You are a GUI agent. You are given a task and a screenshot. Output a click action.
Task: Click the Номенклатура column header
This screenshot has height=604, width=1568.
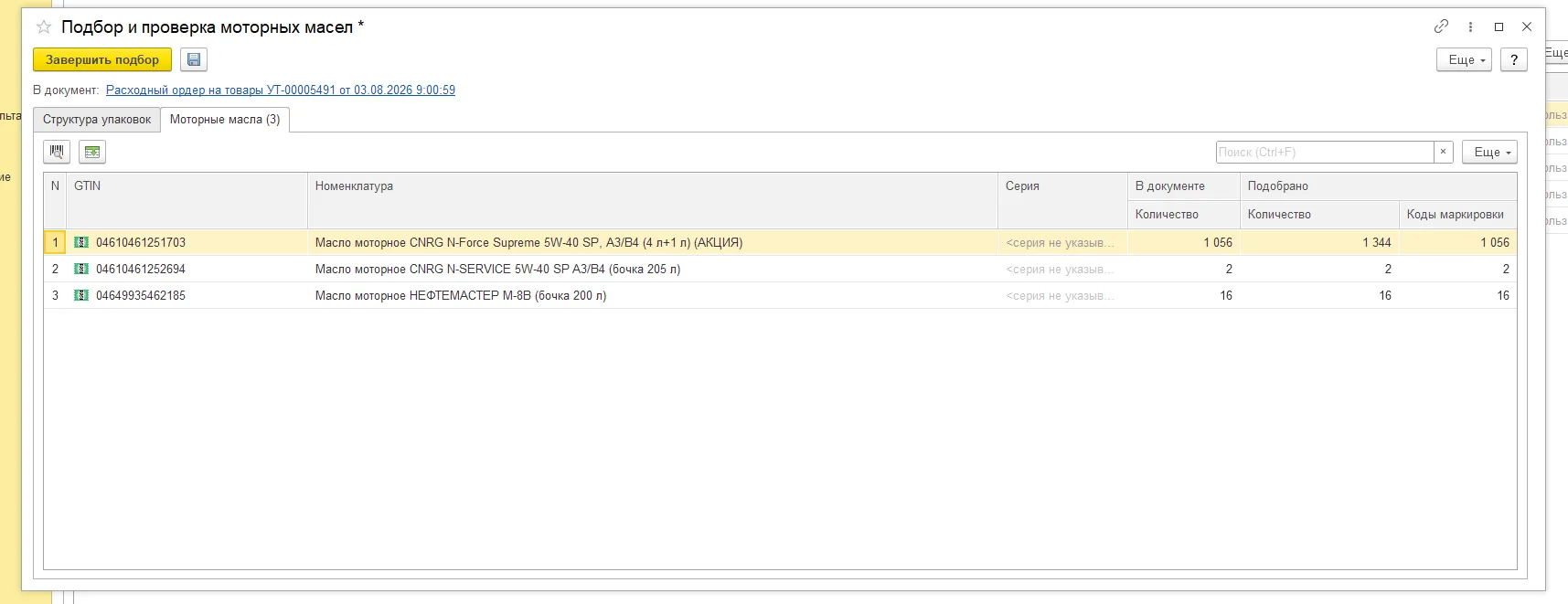653,200
